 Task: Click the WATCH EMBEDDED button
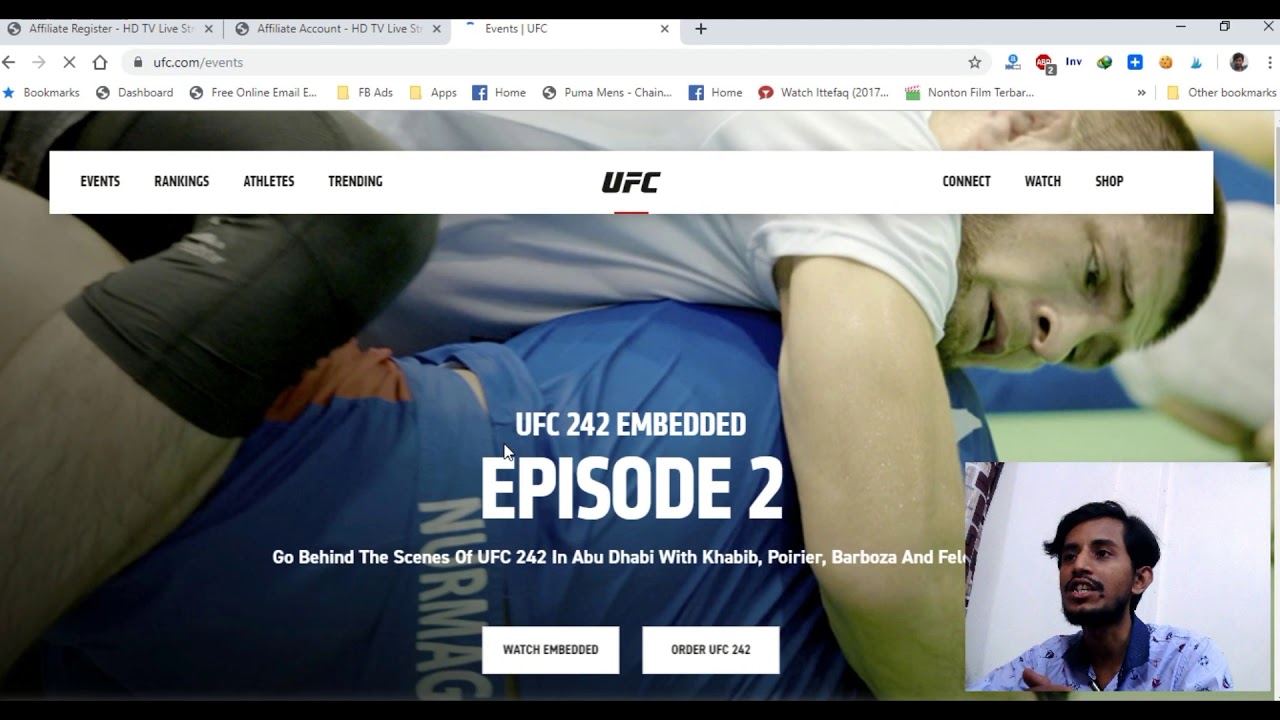[x=550, y=650]
